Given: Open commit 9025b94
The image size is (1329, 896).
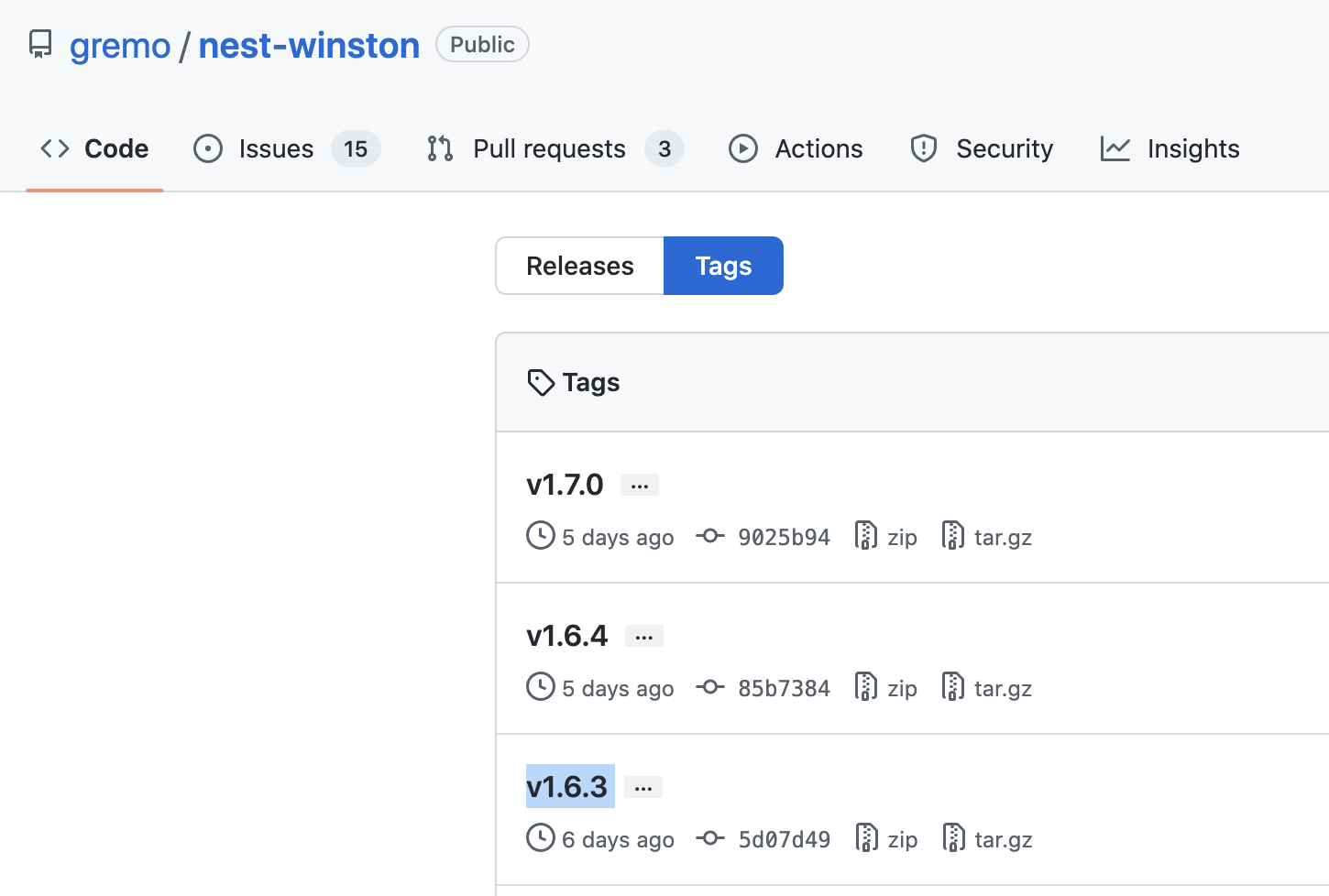Looking at the screenshot, I should [x=784, y=537].
